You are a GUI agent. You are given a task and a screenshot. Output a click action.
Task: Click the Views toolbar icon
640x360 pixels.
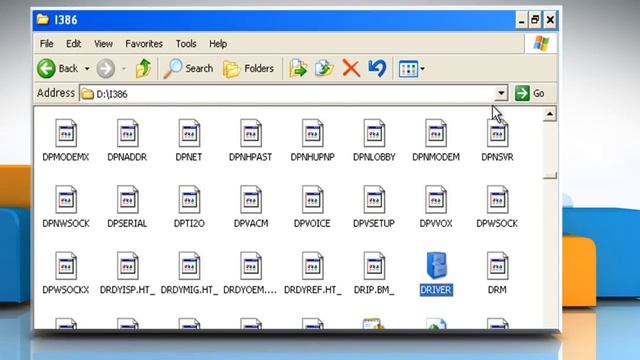(x=408, y=69)
